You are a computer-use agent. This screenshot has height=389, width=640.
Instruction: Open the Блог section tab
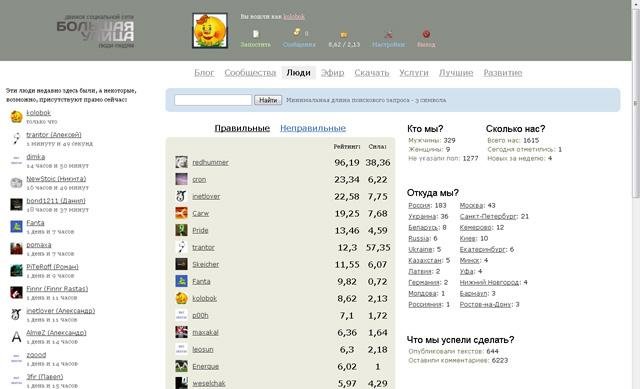(x=204, y=73)
